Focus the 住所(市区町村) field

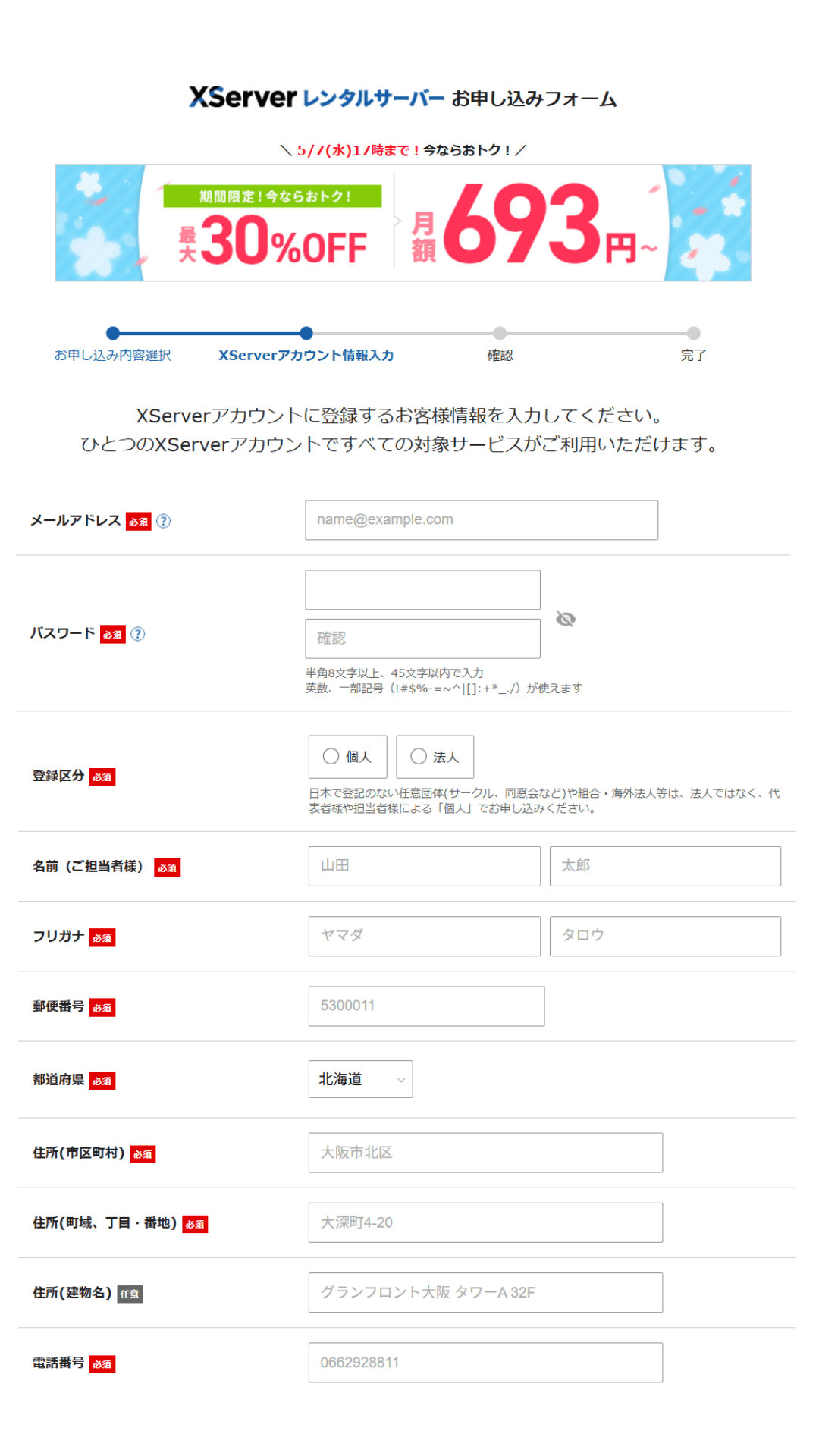click(485, 1153)
